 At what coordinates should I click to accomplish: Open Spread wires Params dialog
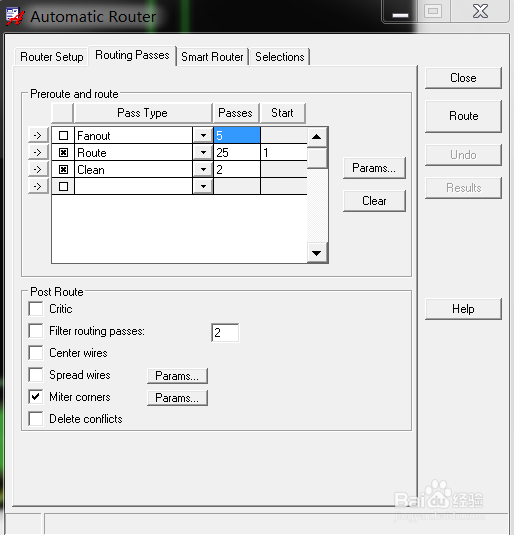[x=177, y=376]
